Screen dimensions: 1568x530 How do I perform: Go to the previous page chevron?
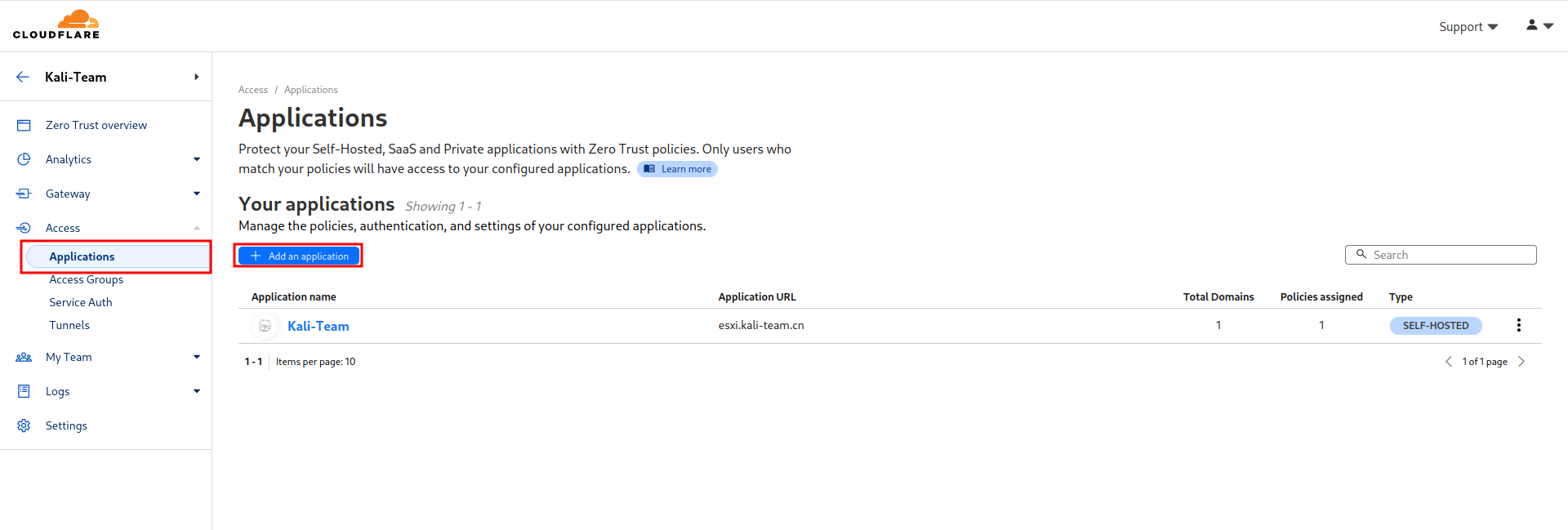click(1449, 361)
